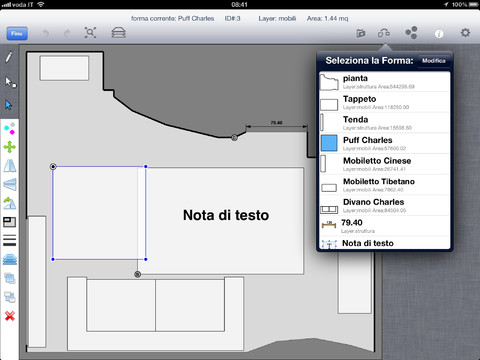Screen dimensions: 480x360
Task: Tap the Modifica button in the popover
Action: coord(433,61)
